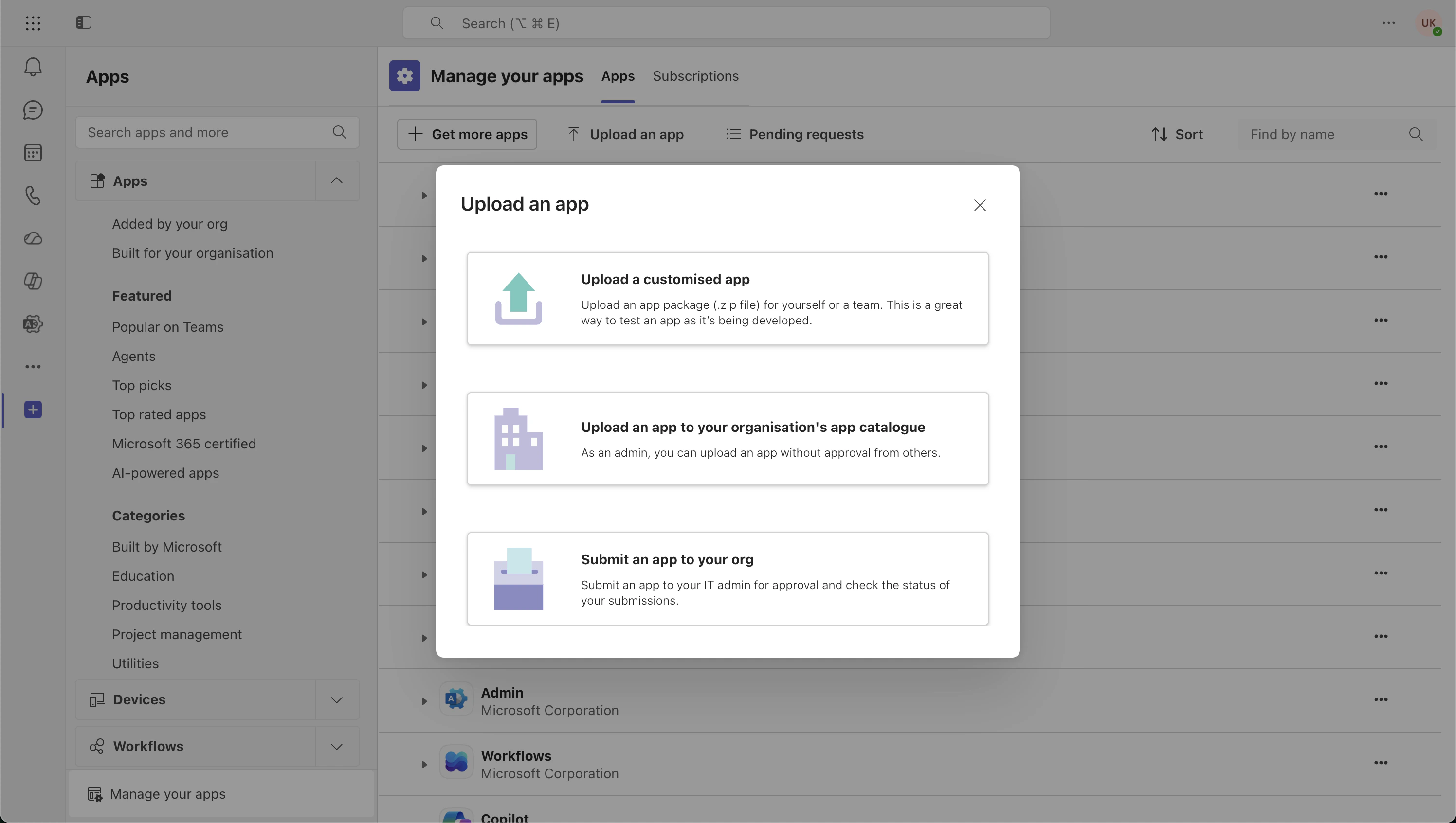The height and width of the screenshot is (823, 1456).
Task: Show more apps via rail ellipsis
Action: click(33, 367)
